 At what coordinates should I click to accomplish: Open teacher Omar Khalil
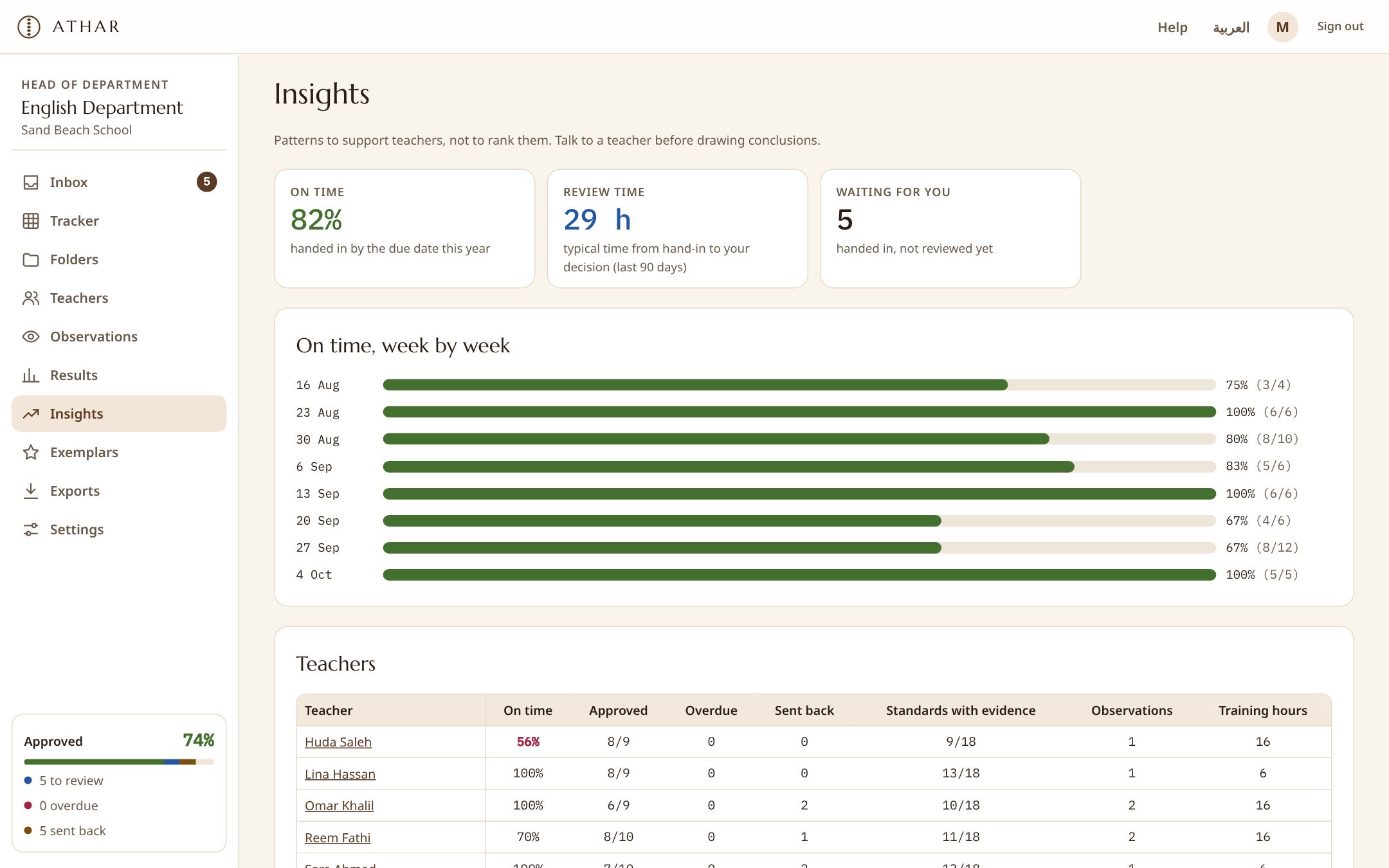[339, 806]
